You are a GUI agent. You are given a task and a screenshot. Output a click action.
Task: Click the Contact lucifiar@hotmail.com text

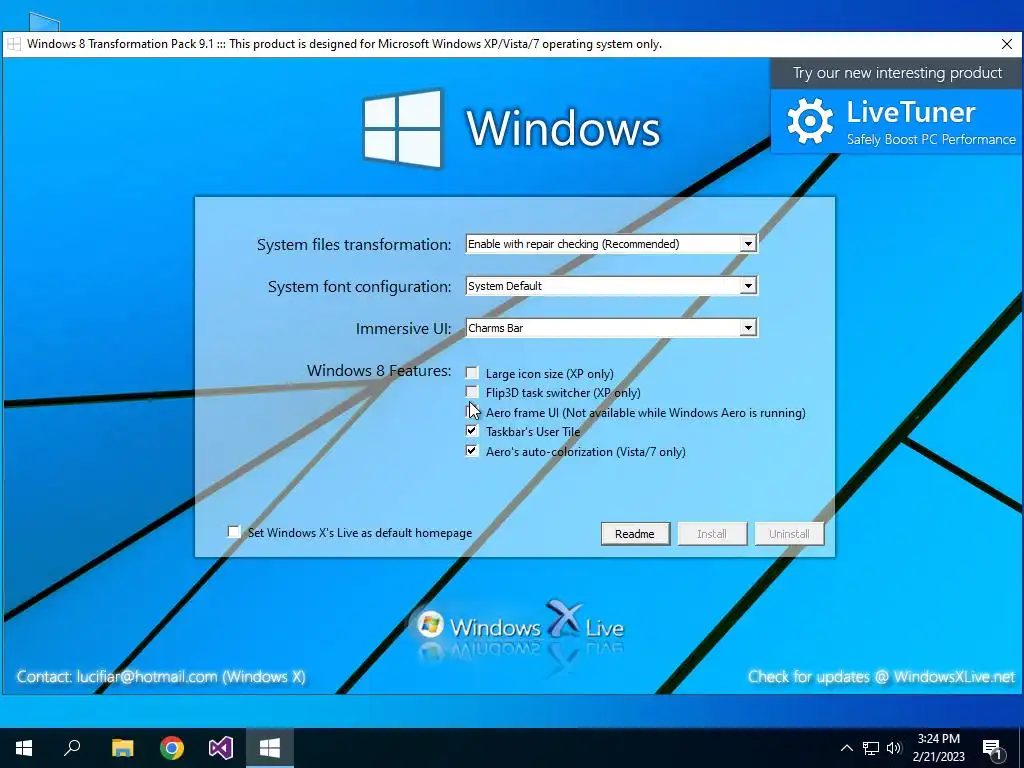161,677
